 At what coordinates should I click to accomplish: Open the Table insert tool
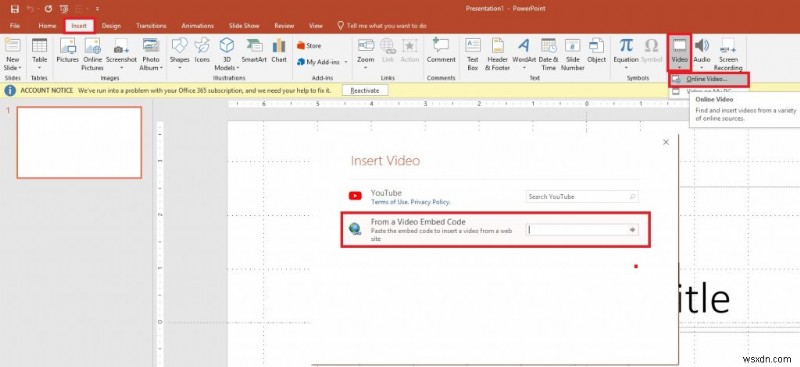[39, 55]
